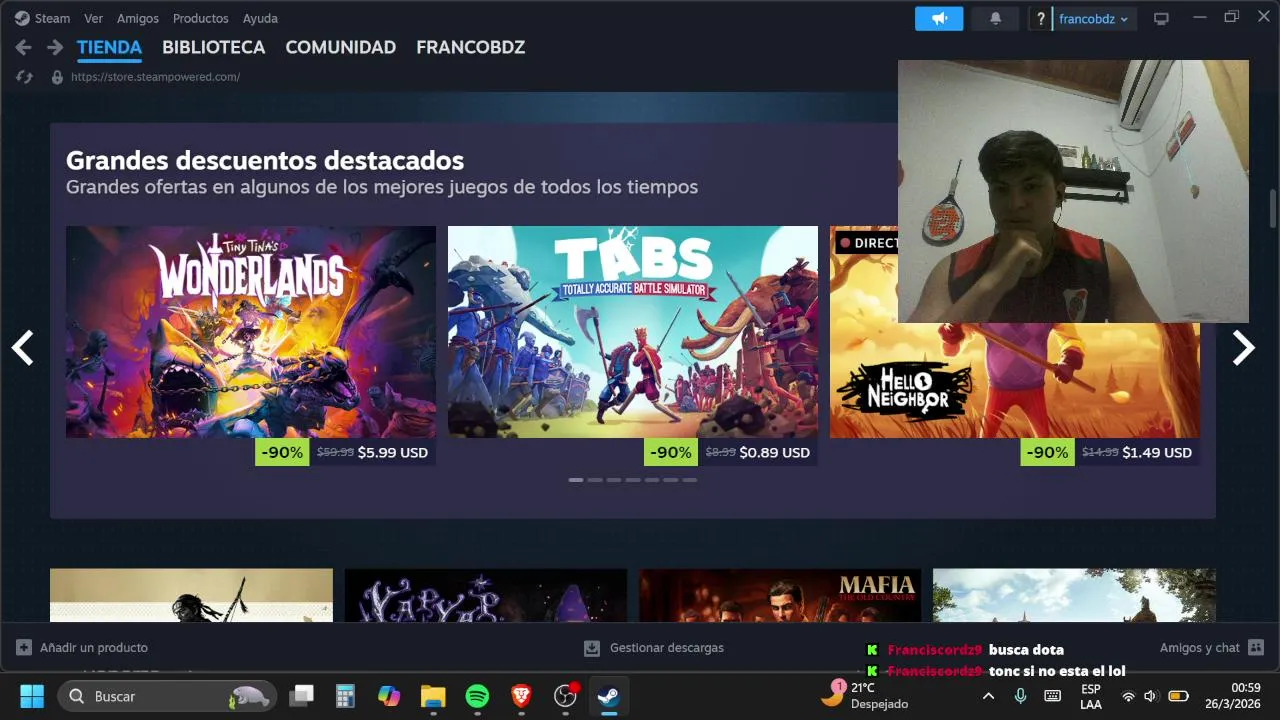
Task: Open the Ayuda menu
Action: (x=260, y=18)
